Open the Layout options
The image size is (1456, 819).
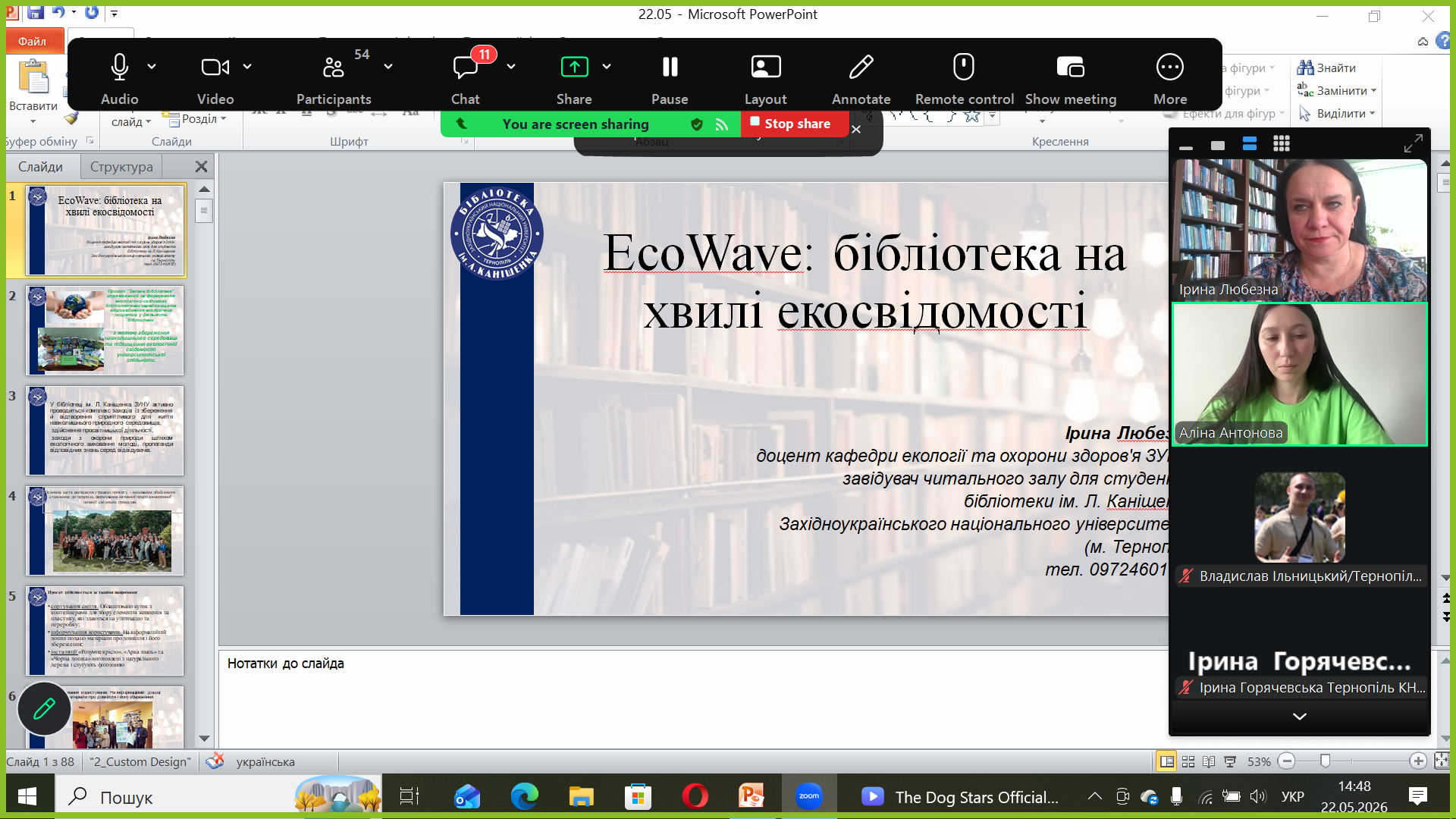click(x=765, y=67)
